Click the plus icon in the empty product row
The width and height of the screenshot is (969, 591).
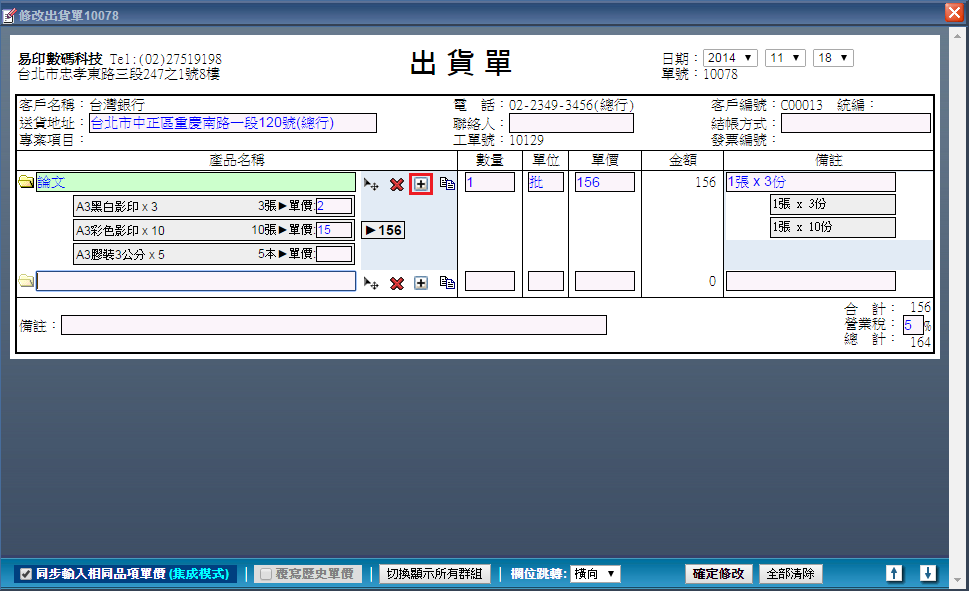[x=421, y=283]
